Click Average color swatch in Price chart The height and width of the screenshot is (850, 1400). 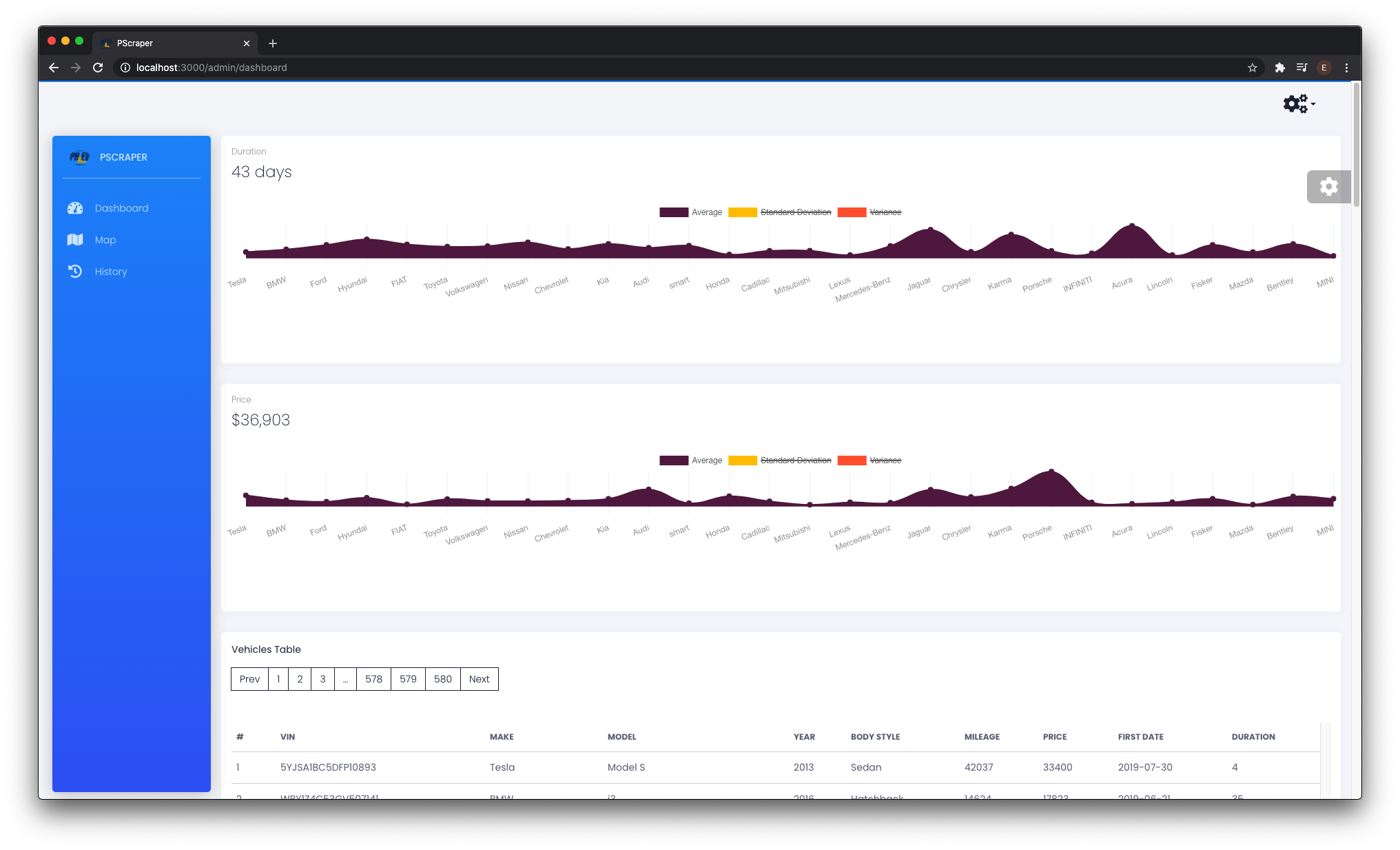[x=673, y=461]
